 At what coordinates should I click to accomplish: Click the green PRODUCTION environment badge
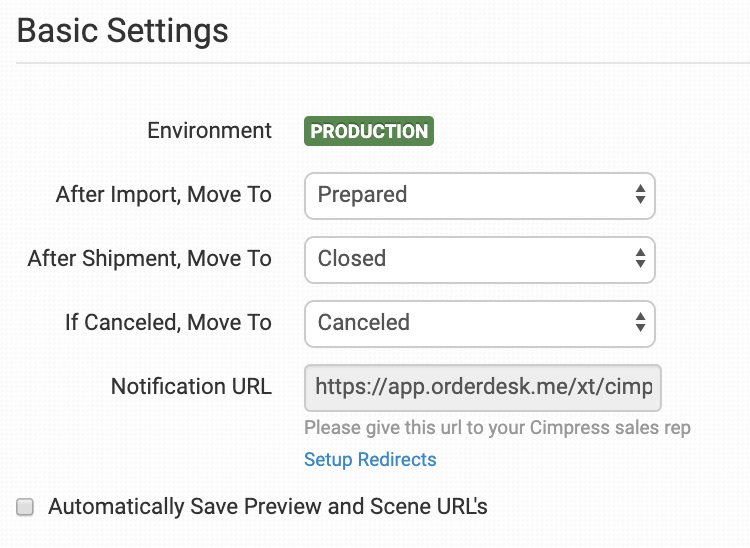369,131
